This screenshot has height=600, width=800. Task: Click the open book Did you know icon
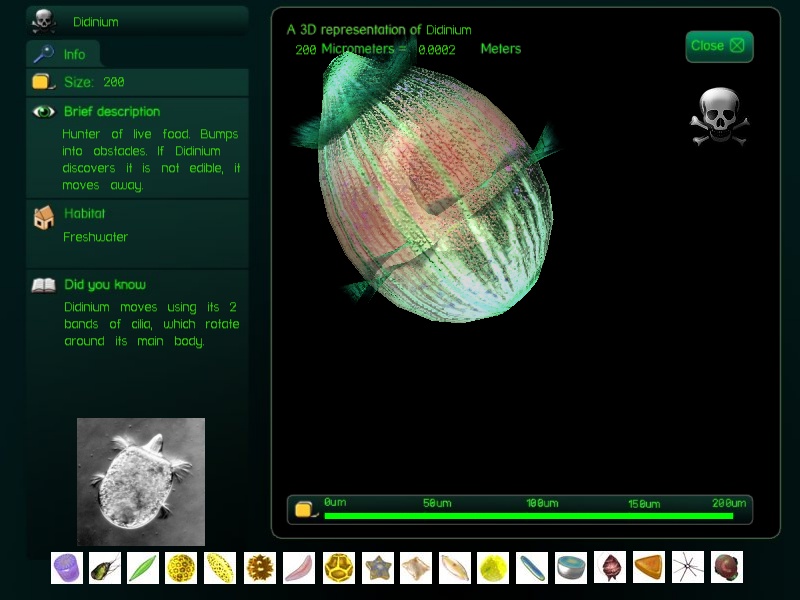point(43,285)
